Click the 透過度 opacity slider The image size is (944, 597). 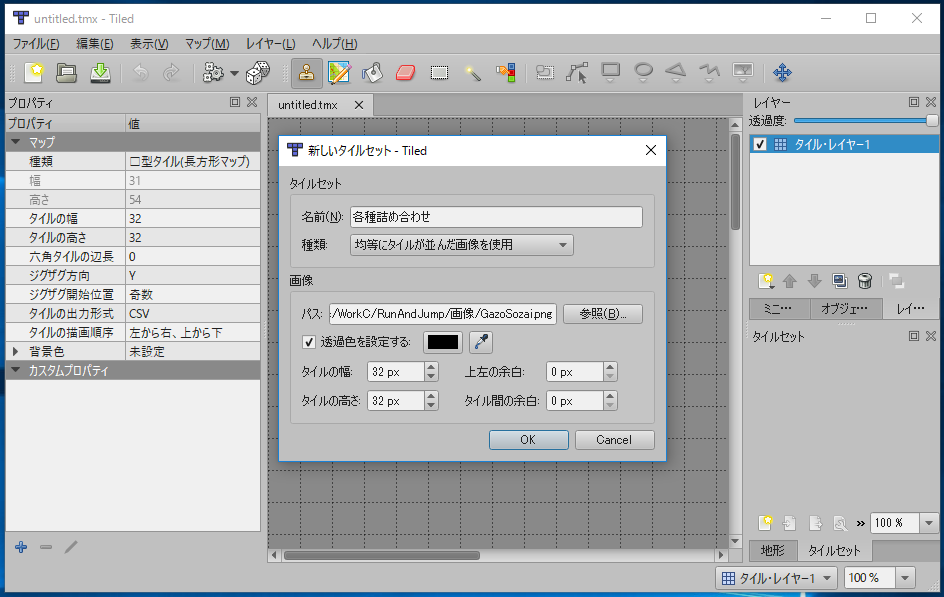pos(866,121)
